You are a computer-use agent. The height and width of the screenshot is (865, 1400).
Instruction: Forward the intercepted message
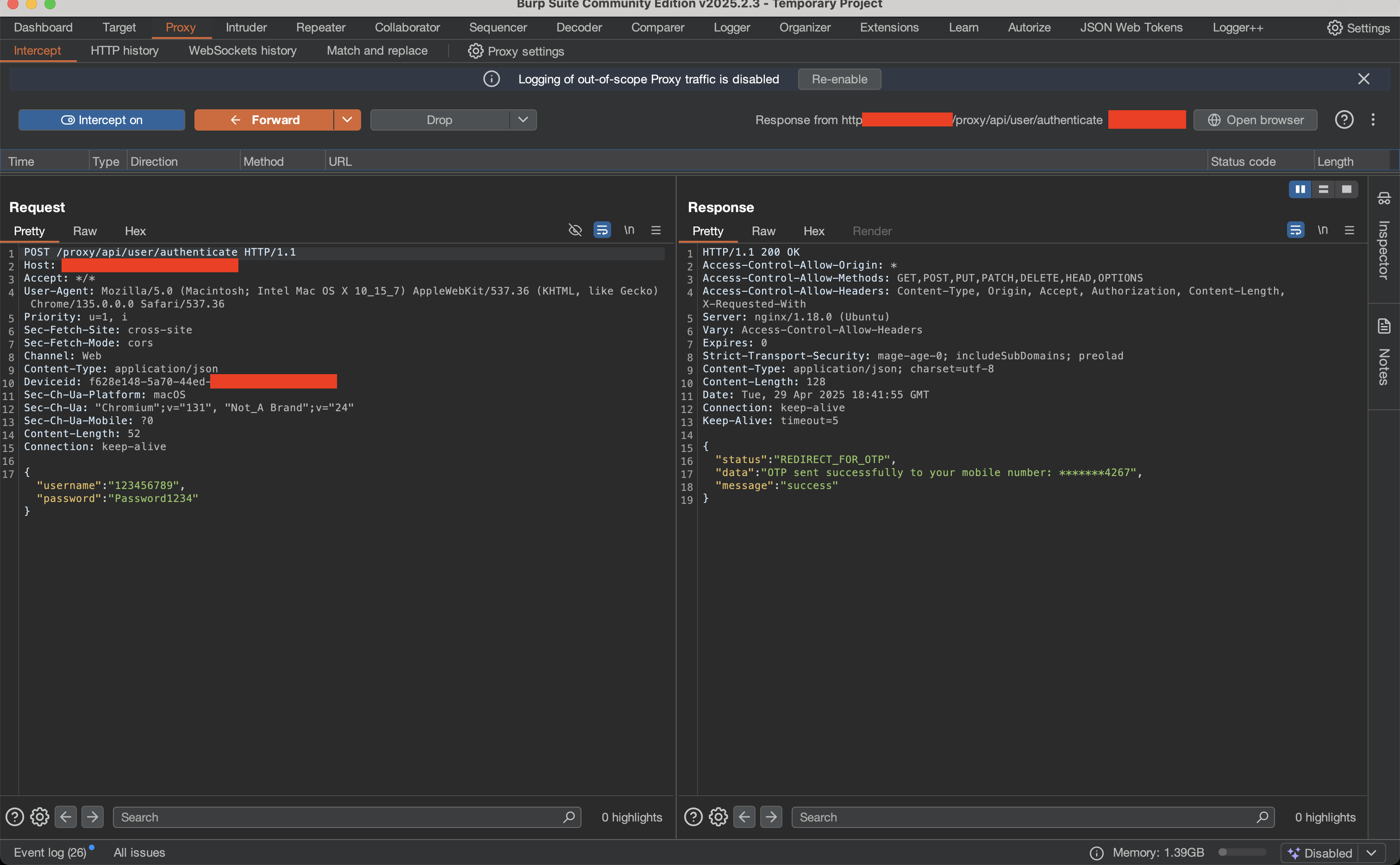click(264, 119)
